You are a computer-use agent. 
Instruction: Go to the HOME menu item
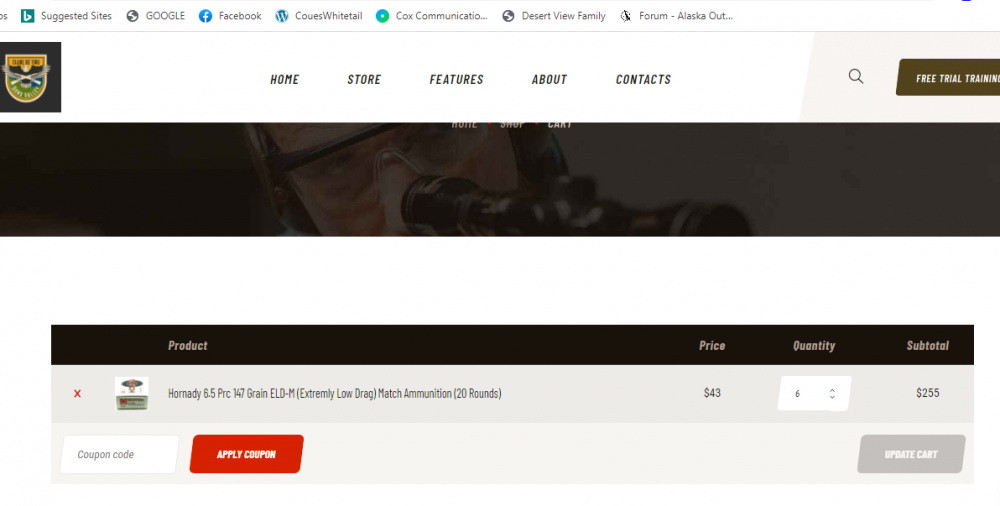(x=284, y=79)
